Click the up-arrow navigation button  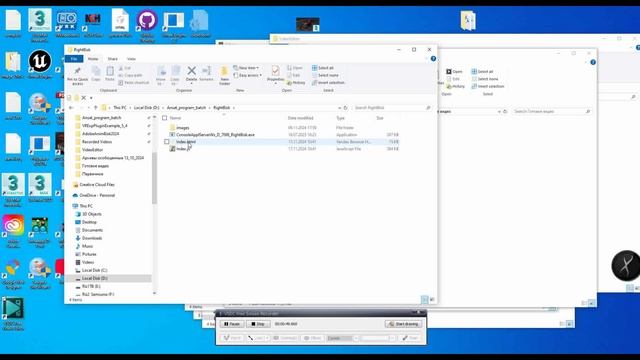coord(96,108)
